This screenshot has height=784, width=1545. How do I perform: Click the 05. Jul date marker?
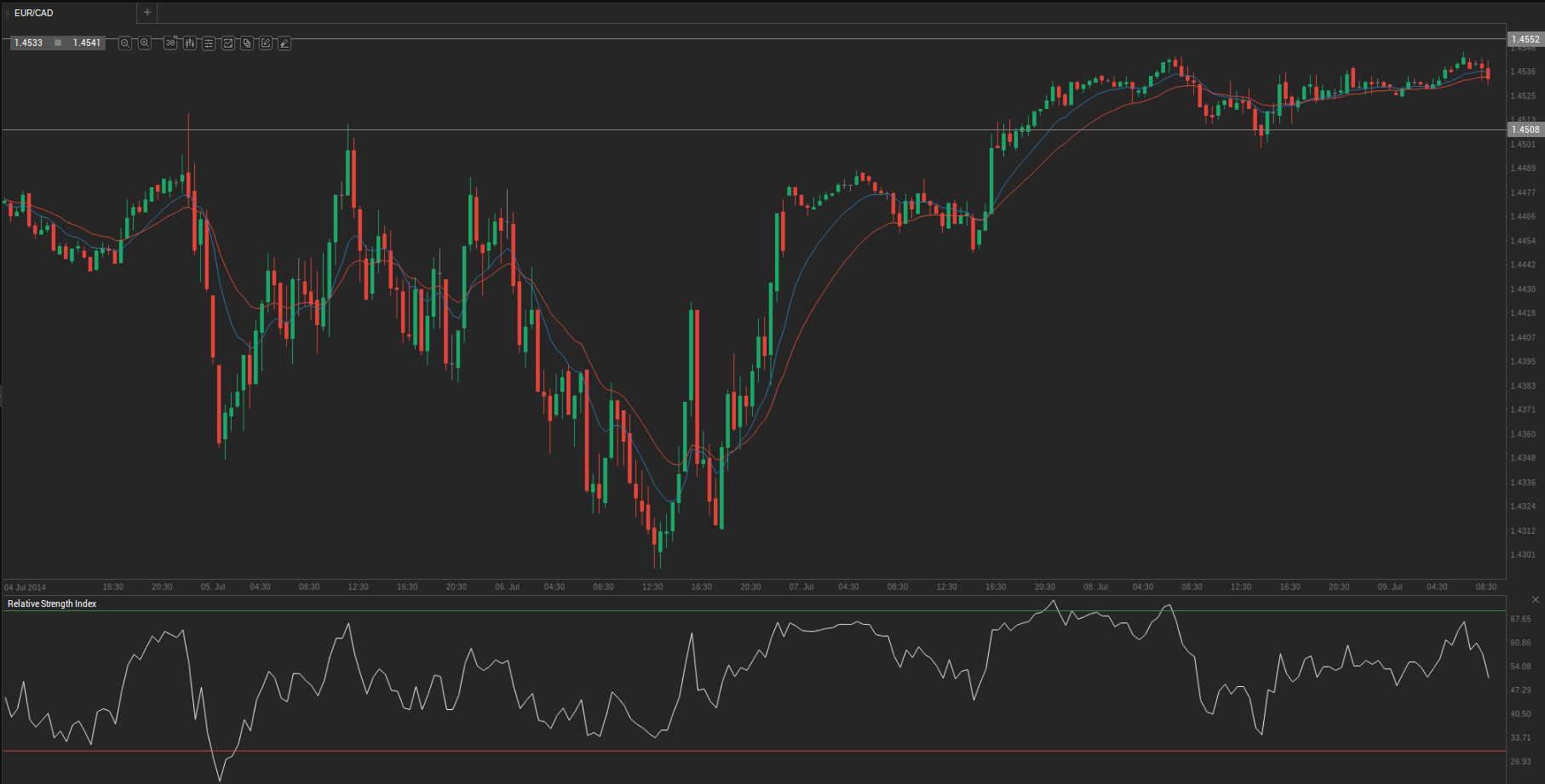click(213, 587)
